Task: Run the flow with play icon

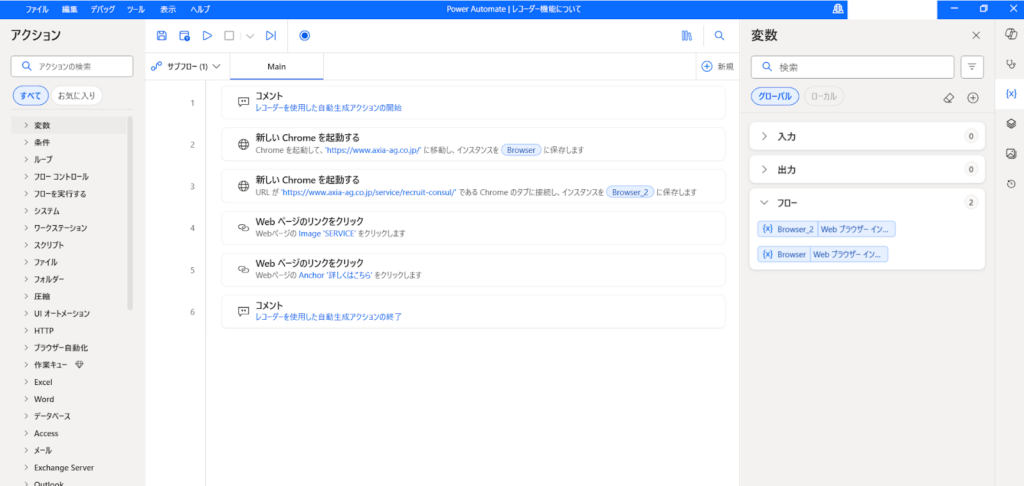Action: pyautogui.click(x=207, y=36)
